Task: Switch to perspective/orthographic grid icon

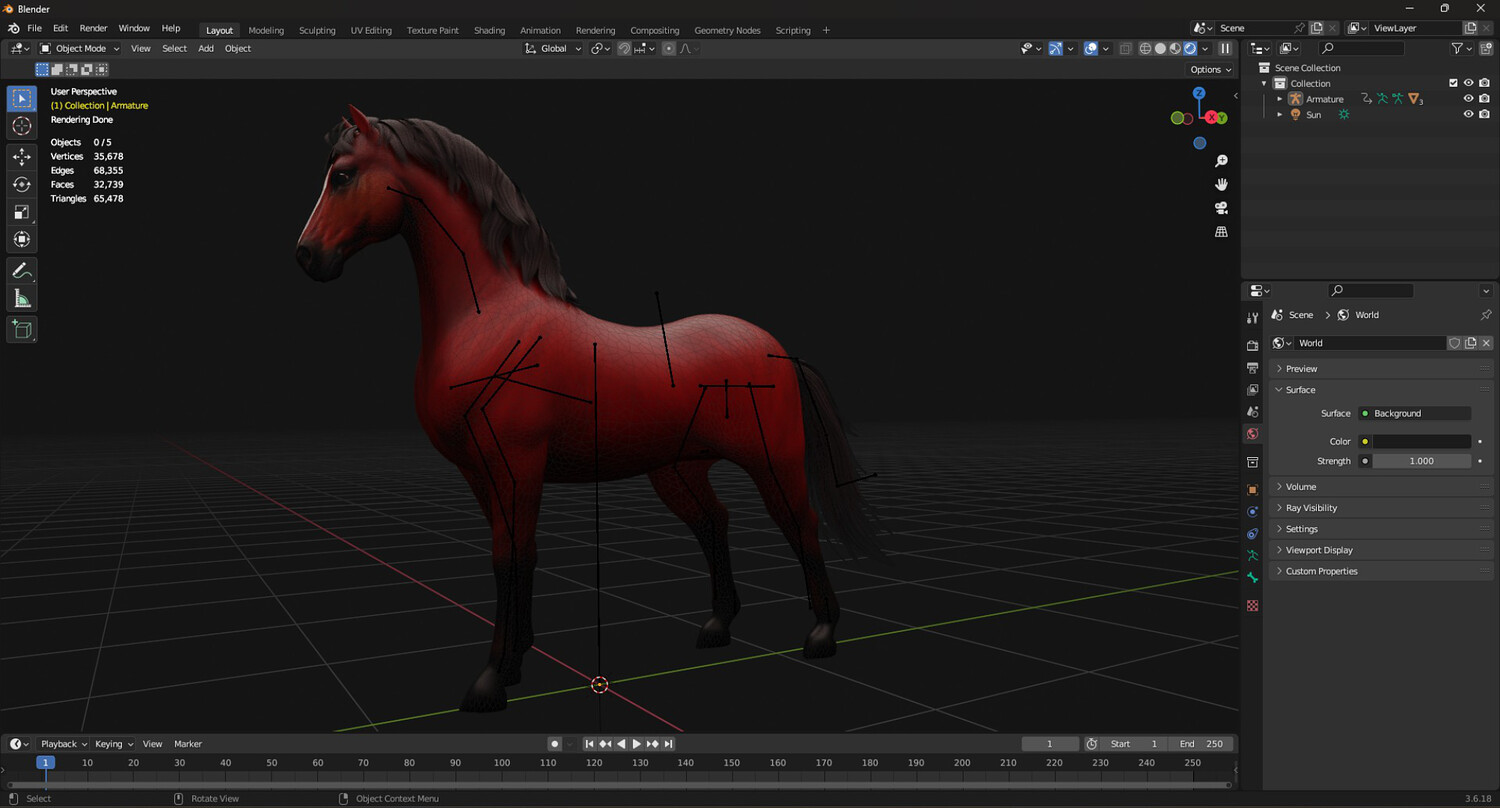Action: pyautogui.click(x=1221, y=232)
